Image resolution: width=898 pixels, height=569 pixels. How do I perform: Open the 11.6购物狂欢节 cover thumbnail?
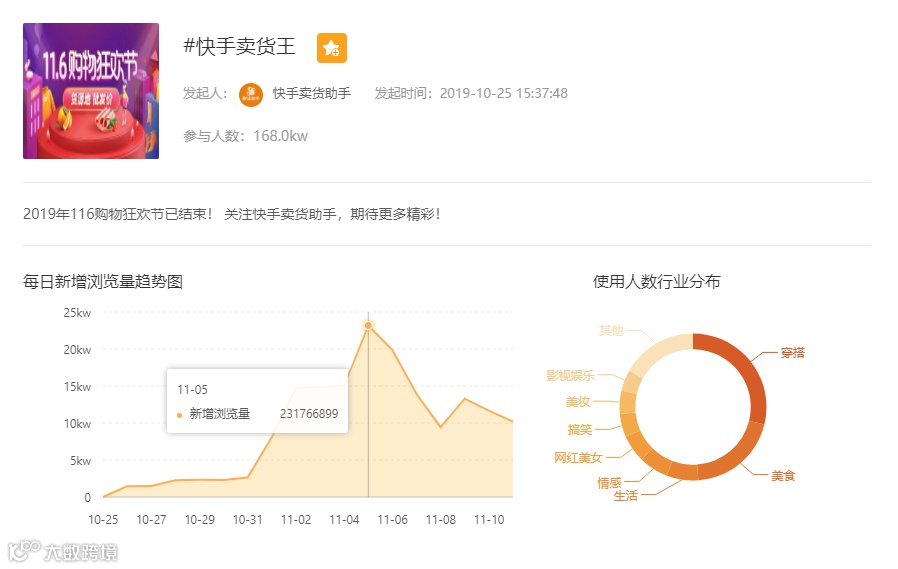[x=91, y=91]
